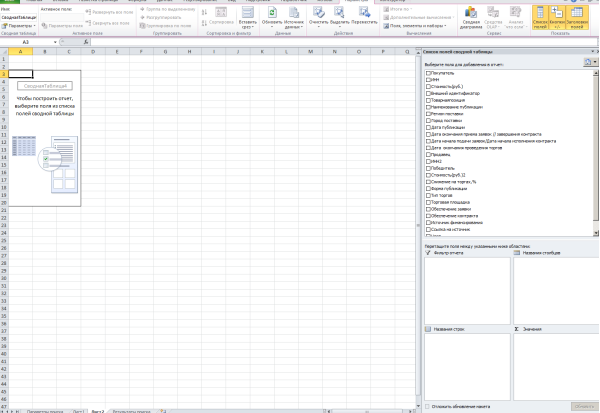This screenshot has width=600, height=413.
Task: Check the ИНН field checkbox
Action: click(x=428, y=80)
